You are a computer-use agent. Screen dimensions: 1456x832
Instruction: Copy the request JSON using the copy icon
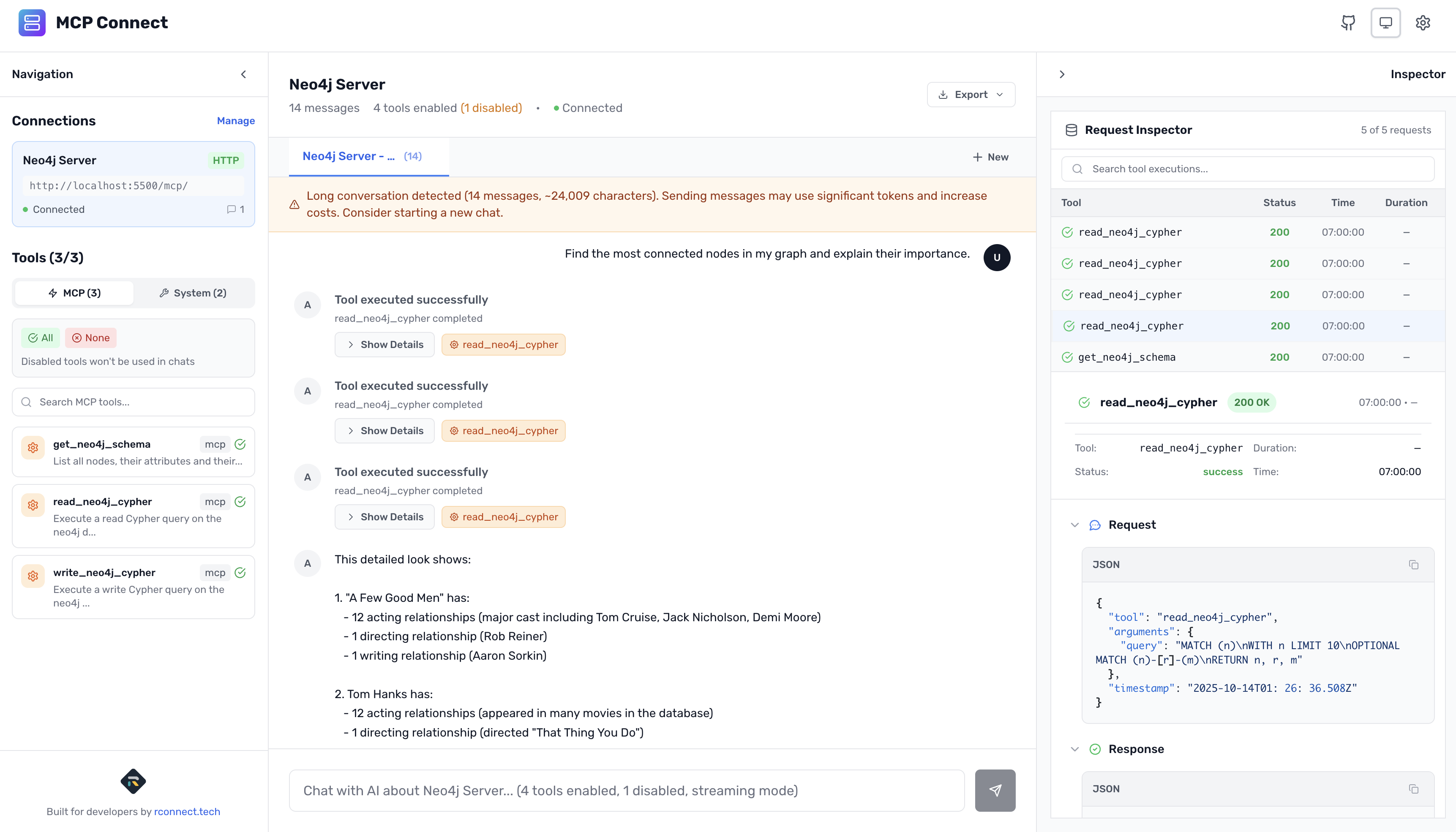1414,565
